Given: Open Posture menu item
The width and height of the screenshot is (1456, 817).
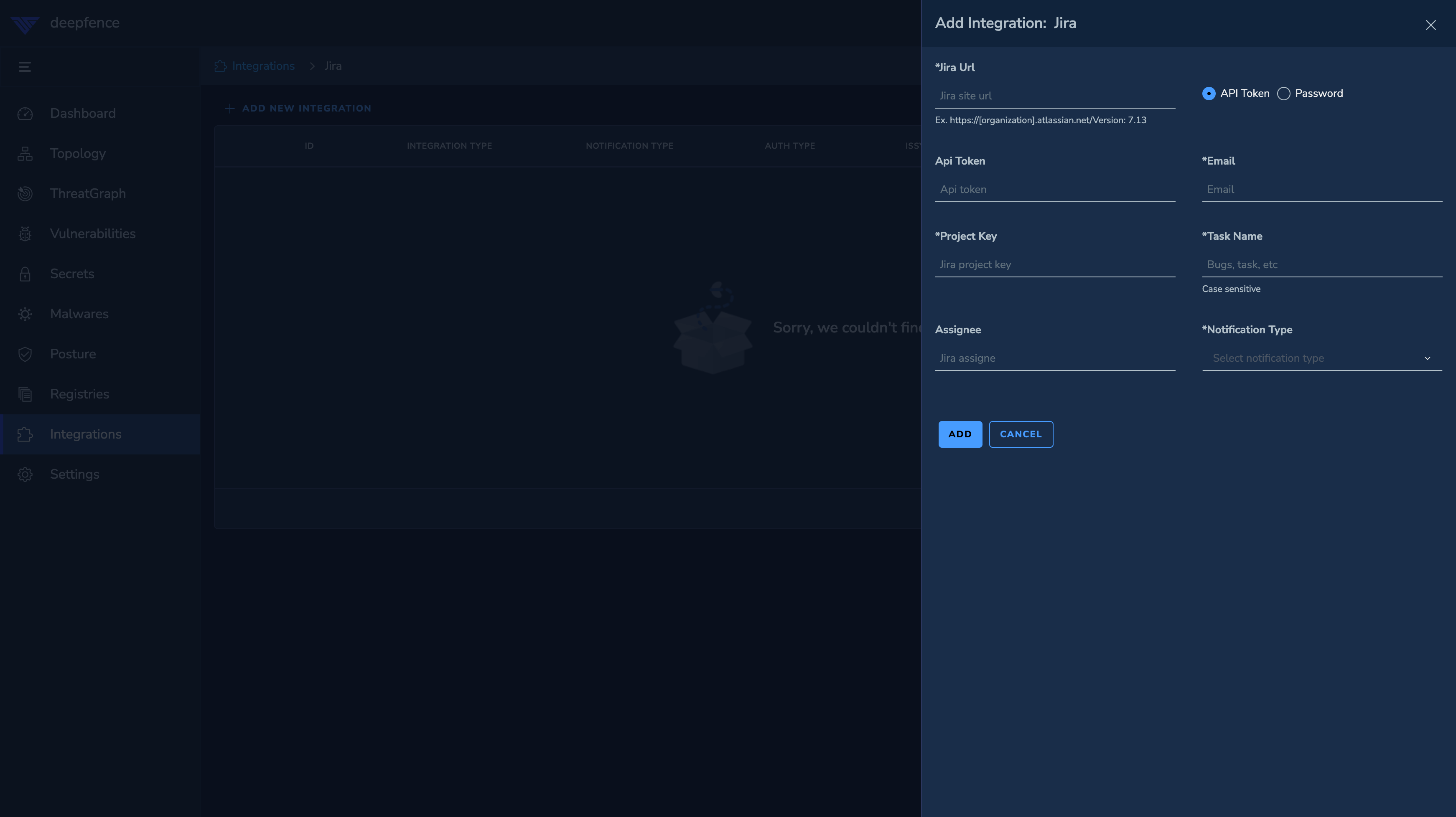Looking at the screenshot, I should coord(100,354).
